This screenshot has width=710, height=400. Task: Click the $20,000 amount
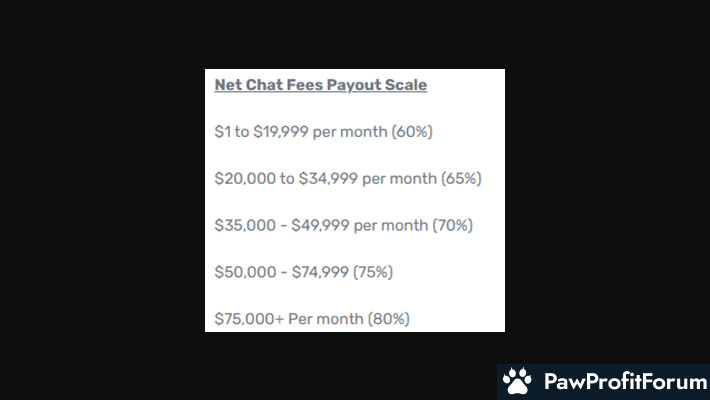click(x=245, y=179)
